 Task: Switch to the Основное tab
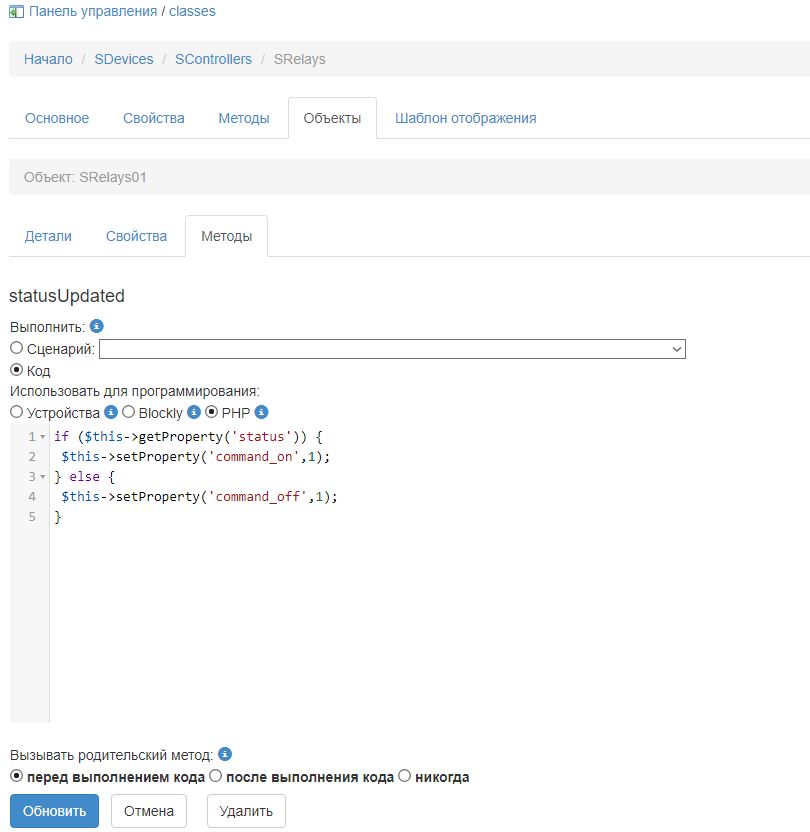pyautogui.click(x=57, y=118)
